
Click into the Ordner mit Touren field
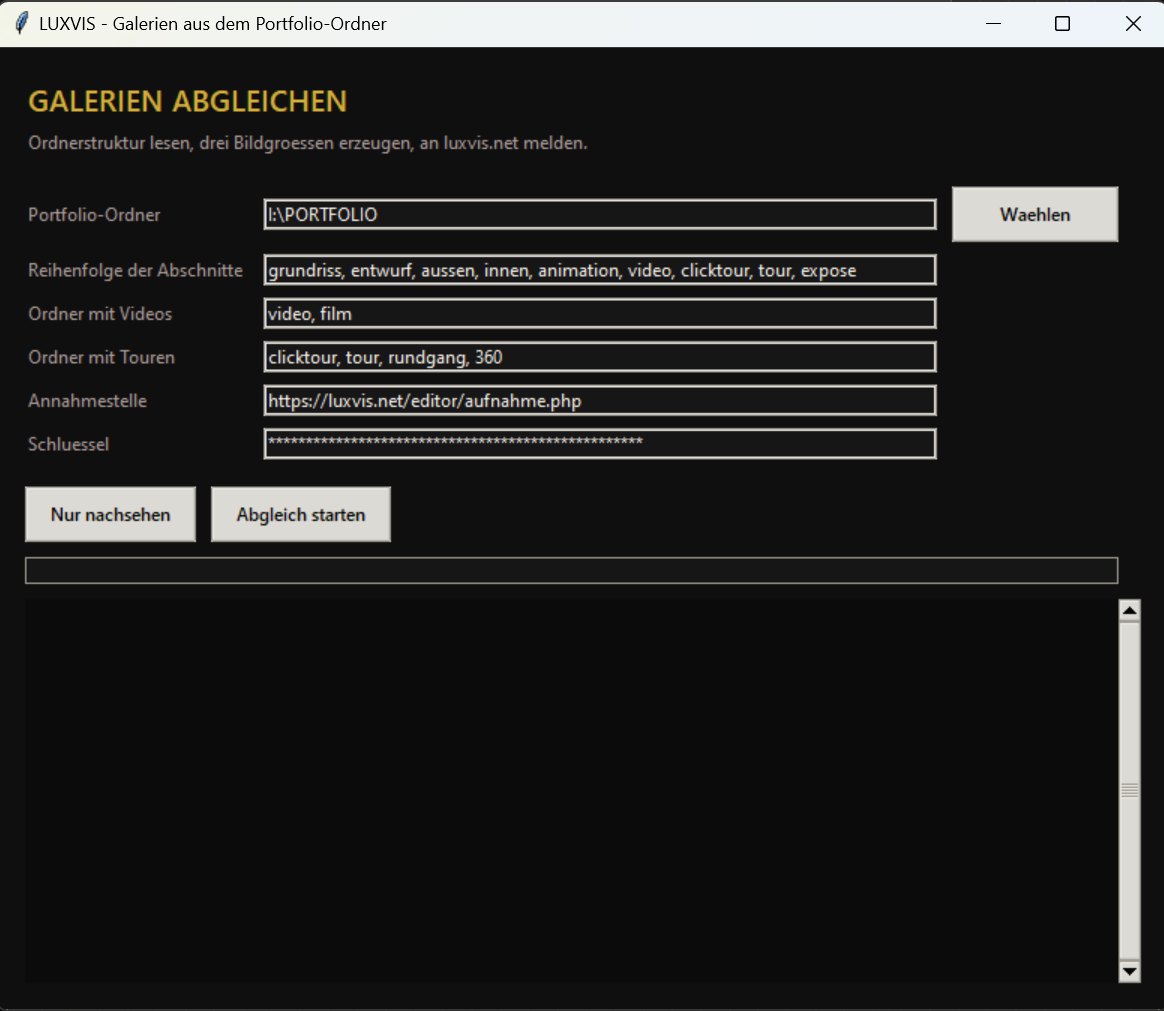(600, 357)
